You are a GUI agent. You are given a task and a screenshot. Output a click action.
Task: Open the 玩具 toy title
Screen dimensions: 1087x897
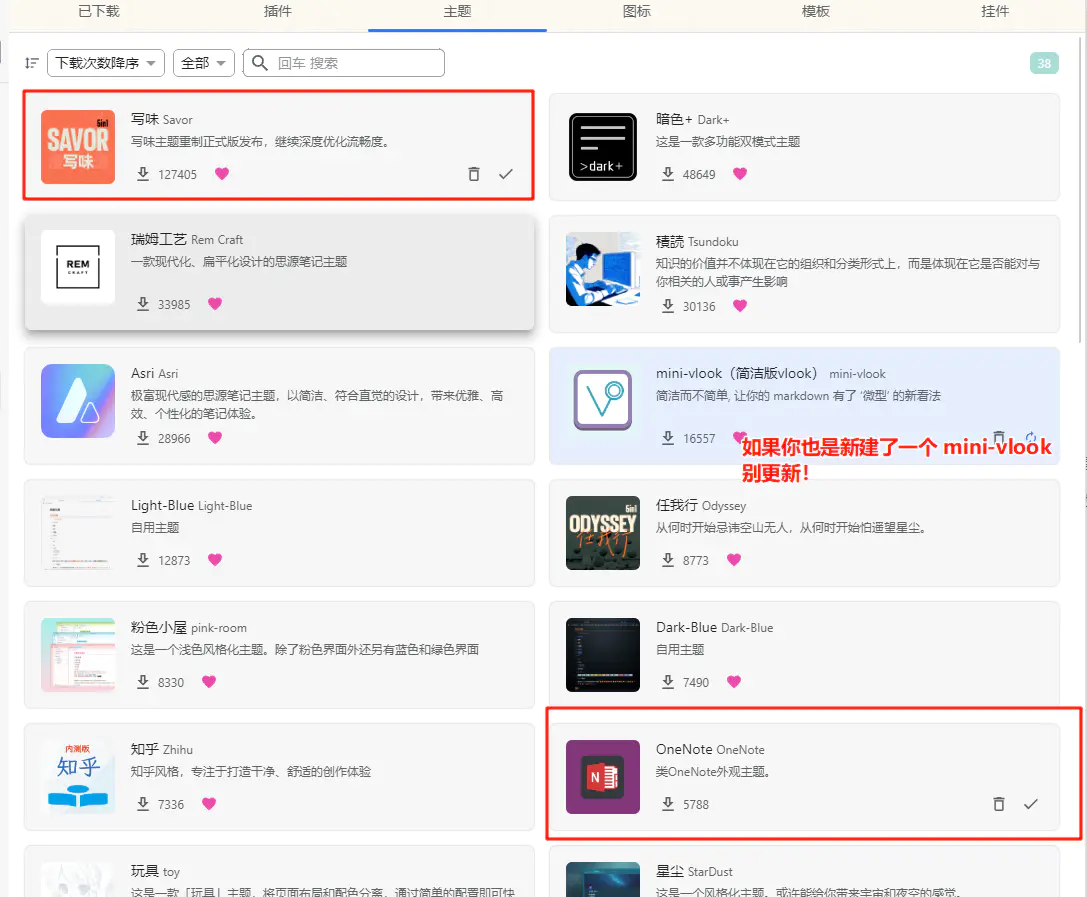coord(155,871)
